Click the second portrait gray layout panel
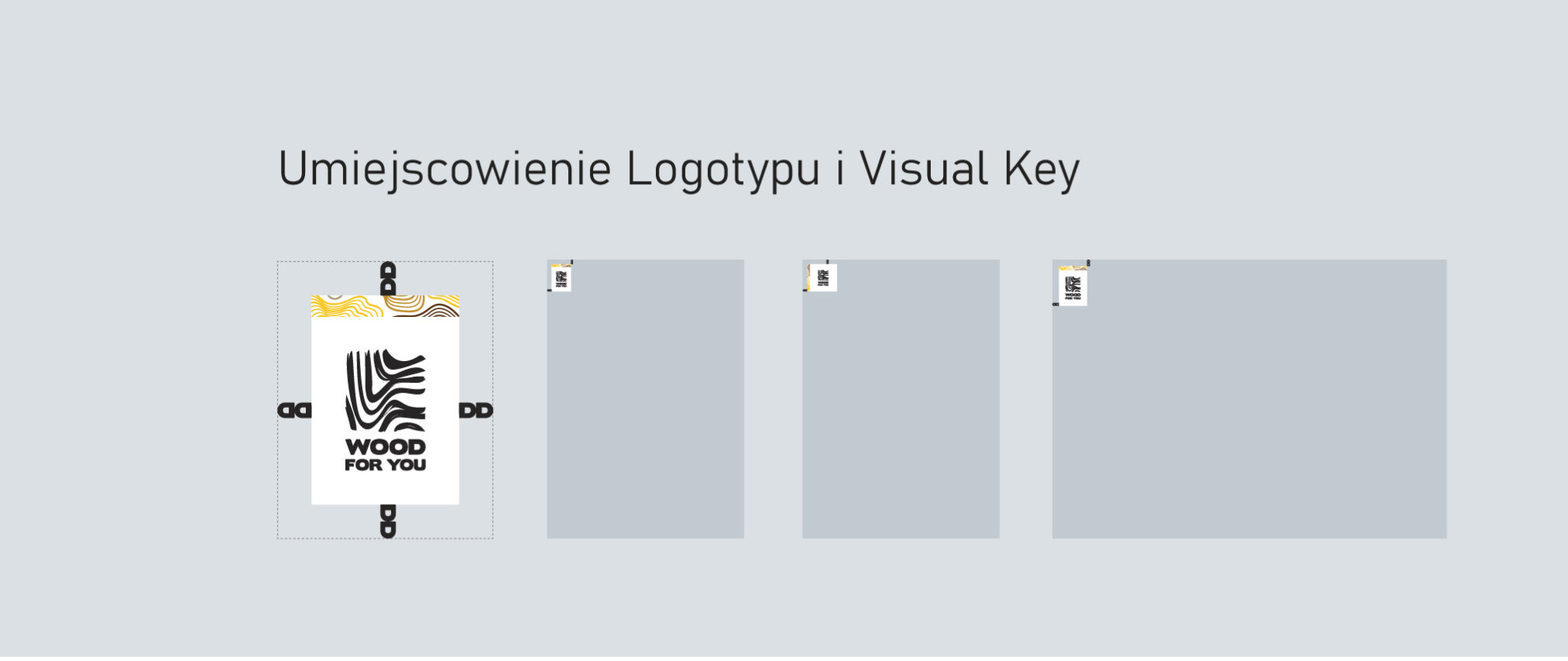 900,412
